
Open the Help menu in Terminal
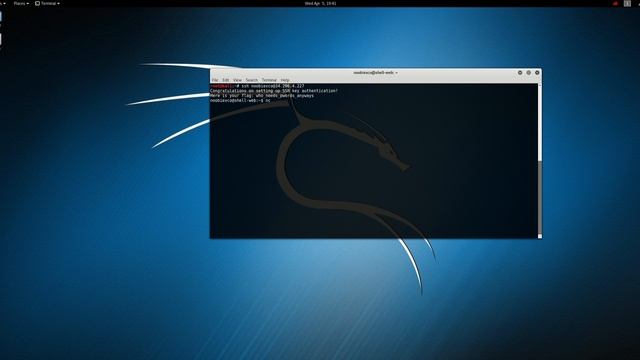(285, 80)
